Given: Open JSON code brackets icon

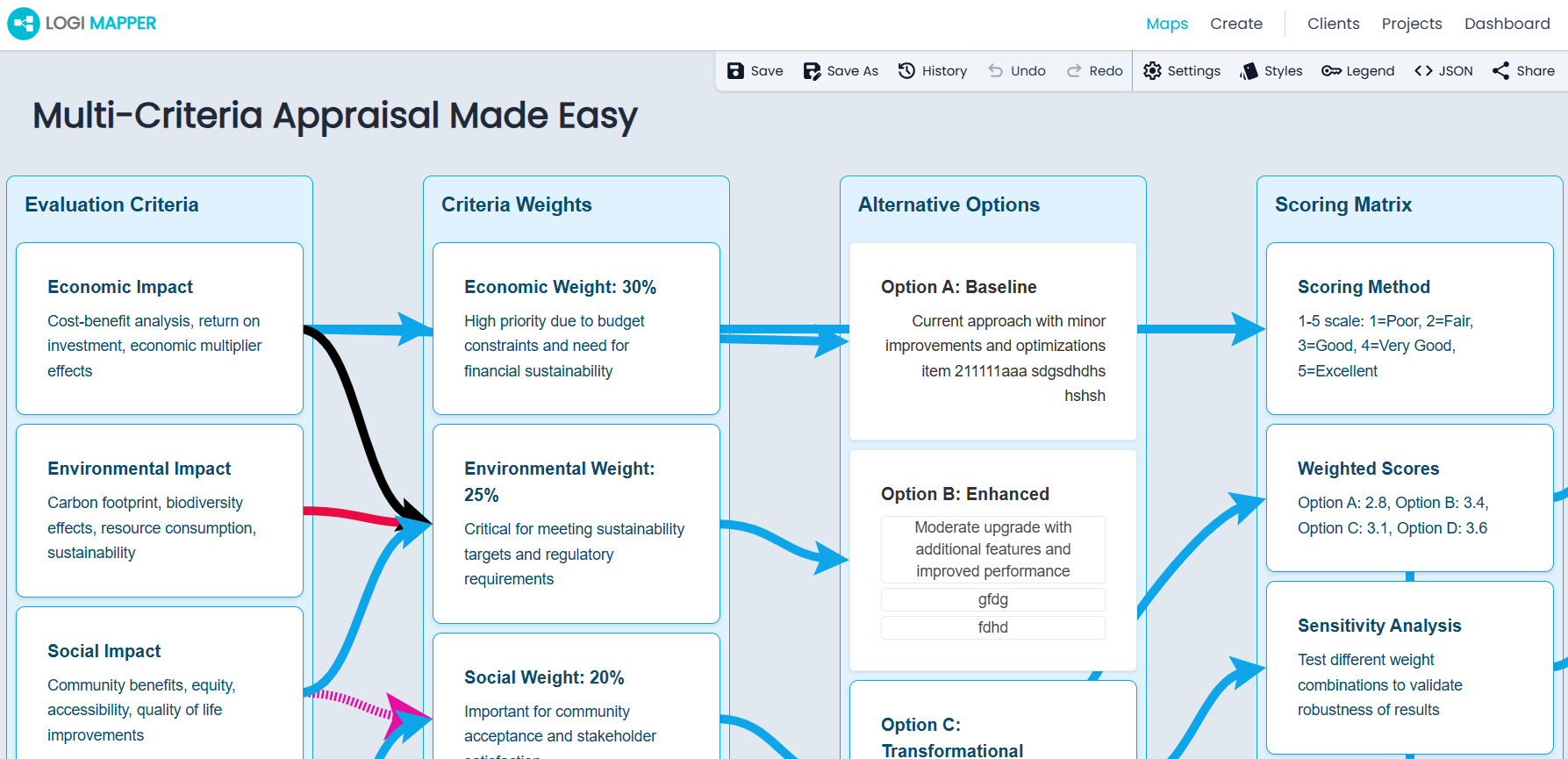Looking at the screenshot, I should [x=1423, y=71].
